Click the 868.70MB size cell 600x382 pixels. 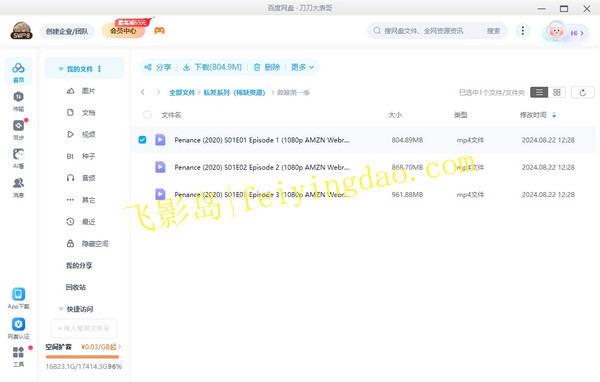point(407,167)
